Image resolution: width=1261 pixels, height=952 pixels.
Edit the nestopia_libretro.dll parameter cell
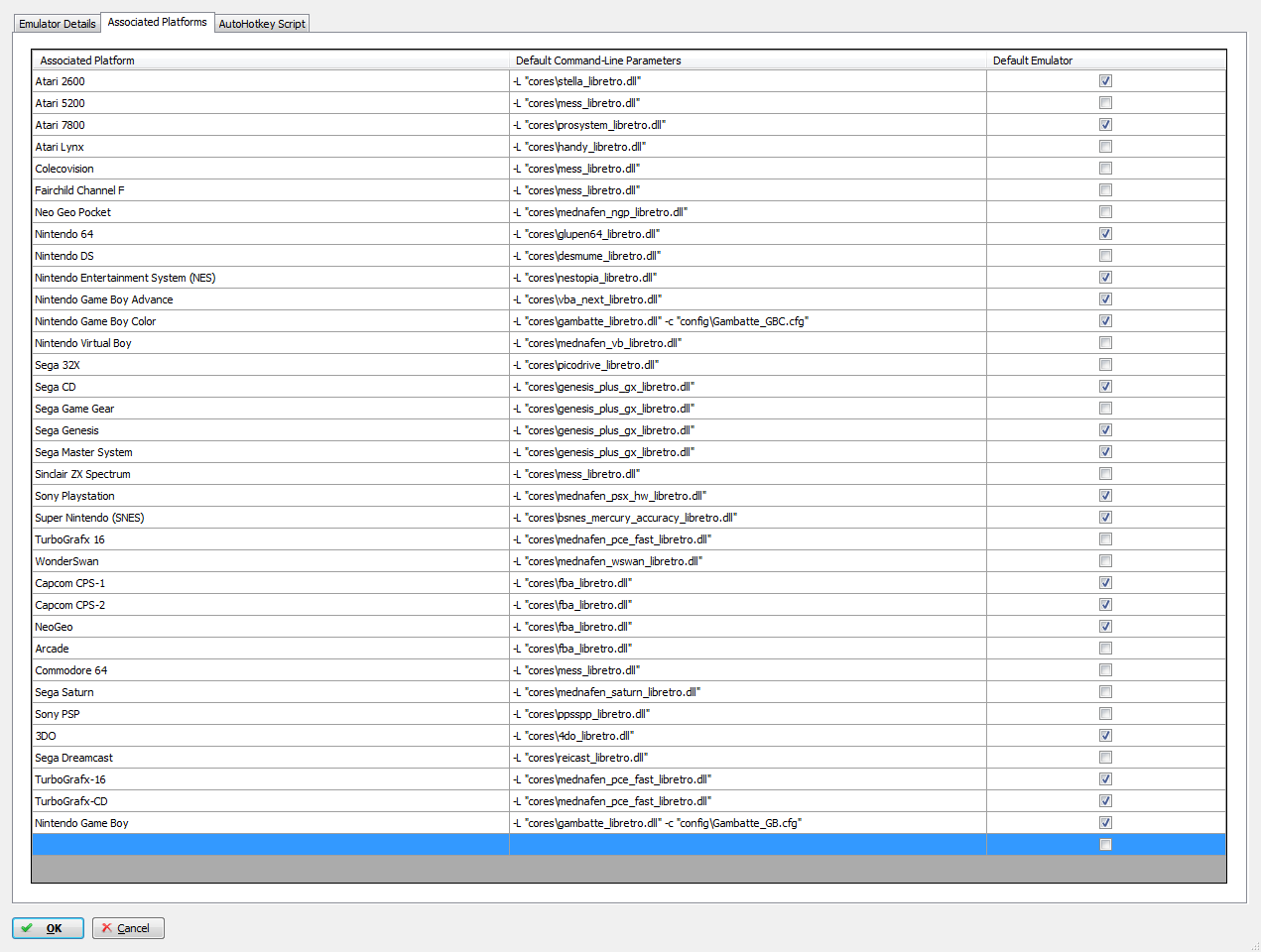point(748,278)
